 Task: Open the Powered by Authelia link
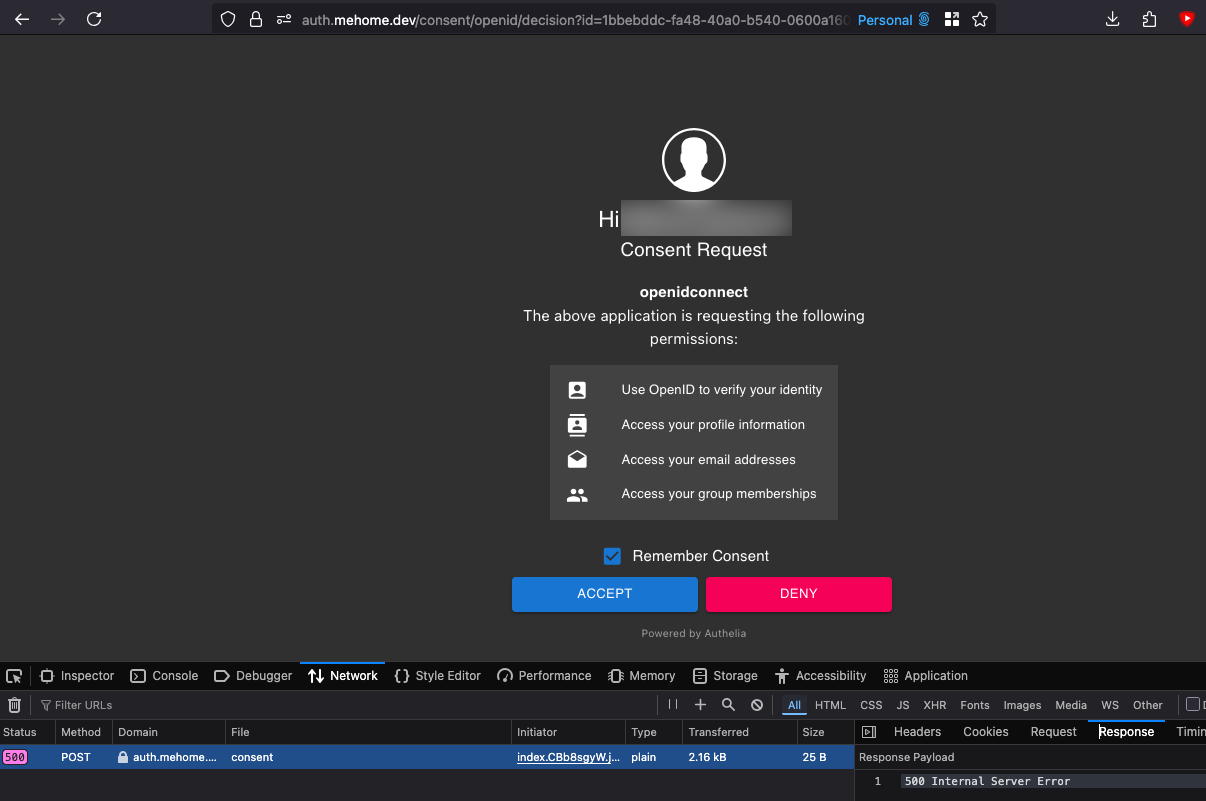[694, 633]
